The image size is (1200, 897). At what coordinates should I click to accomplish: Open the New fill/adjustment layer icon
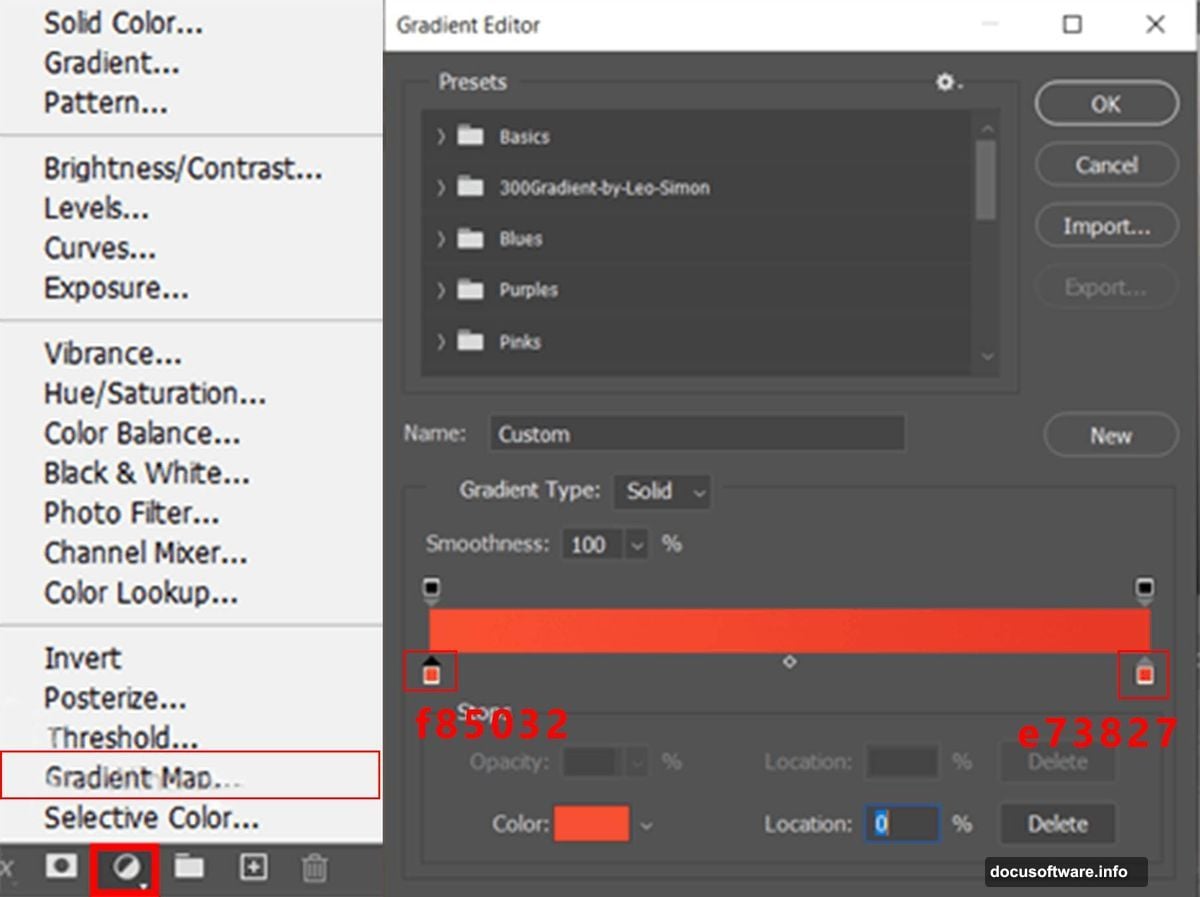tap(124, 868)
